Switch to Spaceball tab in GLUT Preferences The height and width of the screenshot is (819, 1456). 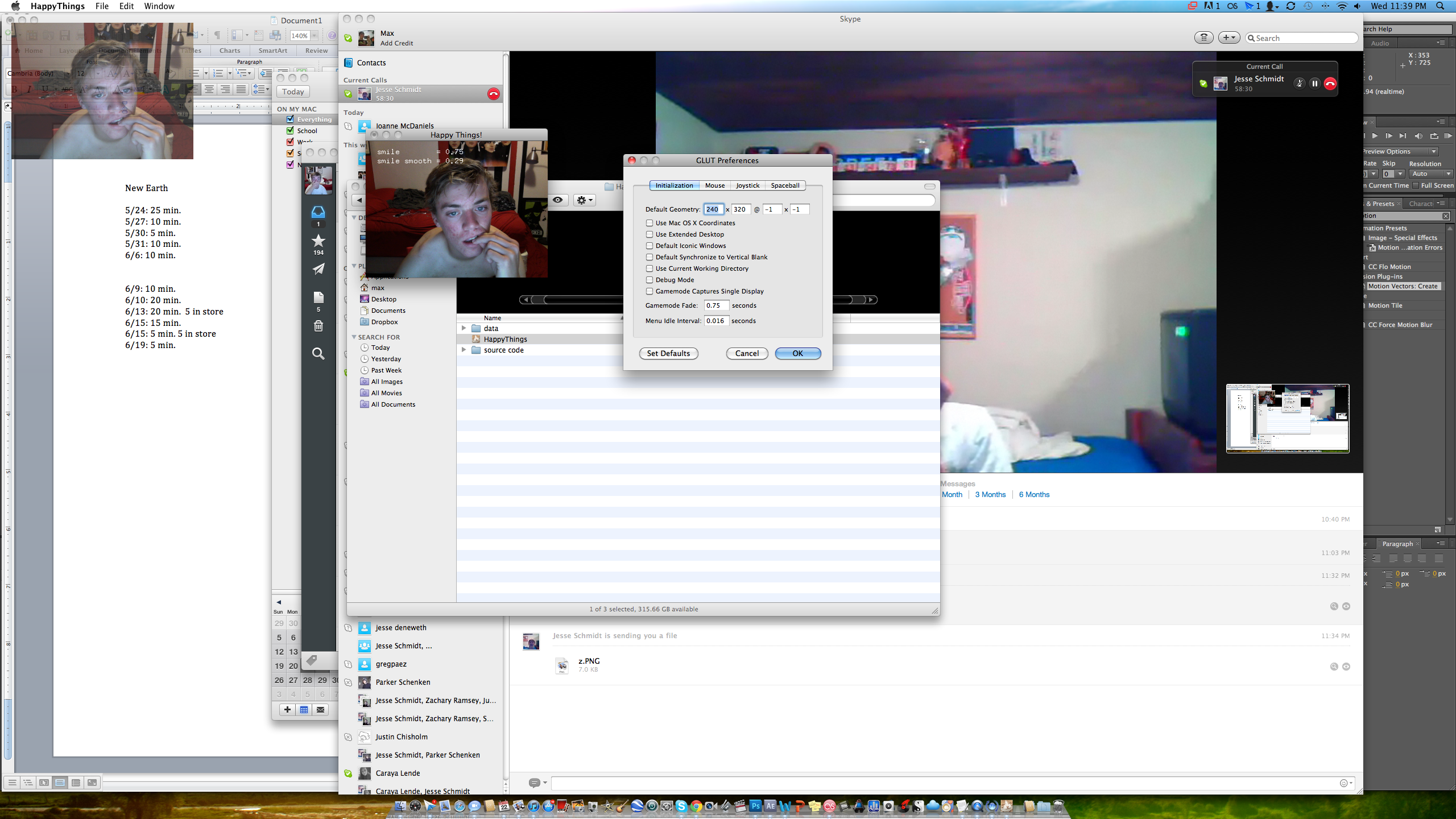pos(785,185)
